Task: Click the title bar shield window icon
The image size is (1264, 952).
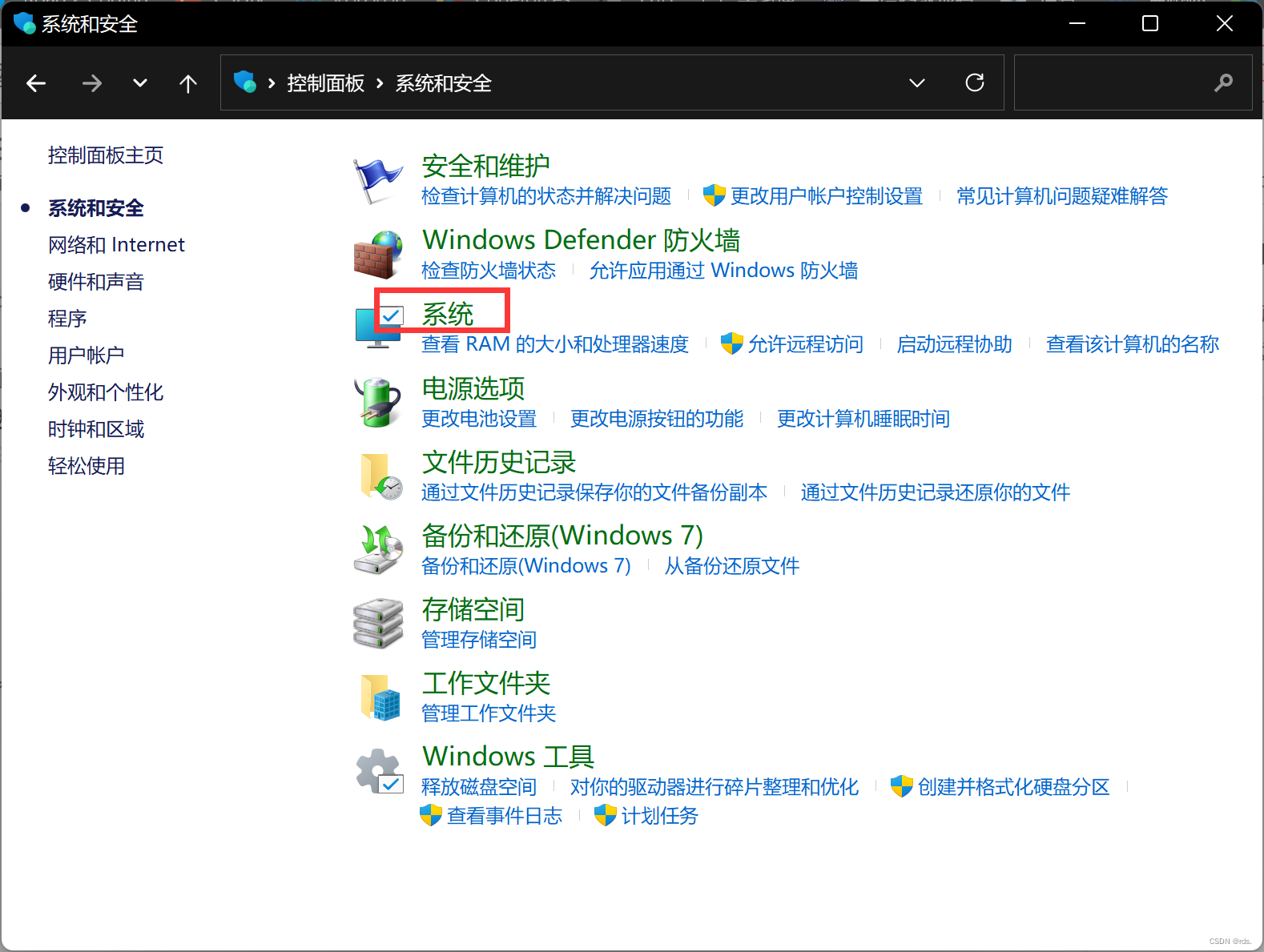Action: coord(25,23)
